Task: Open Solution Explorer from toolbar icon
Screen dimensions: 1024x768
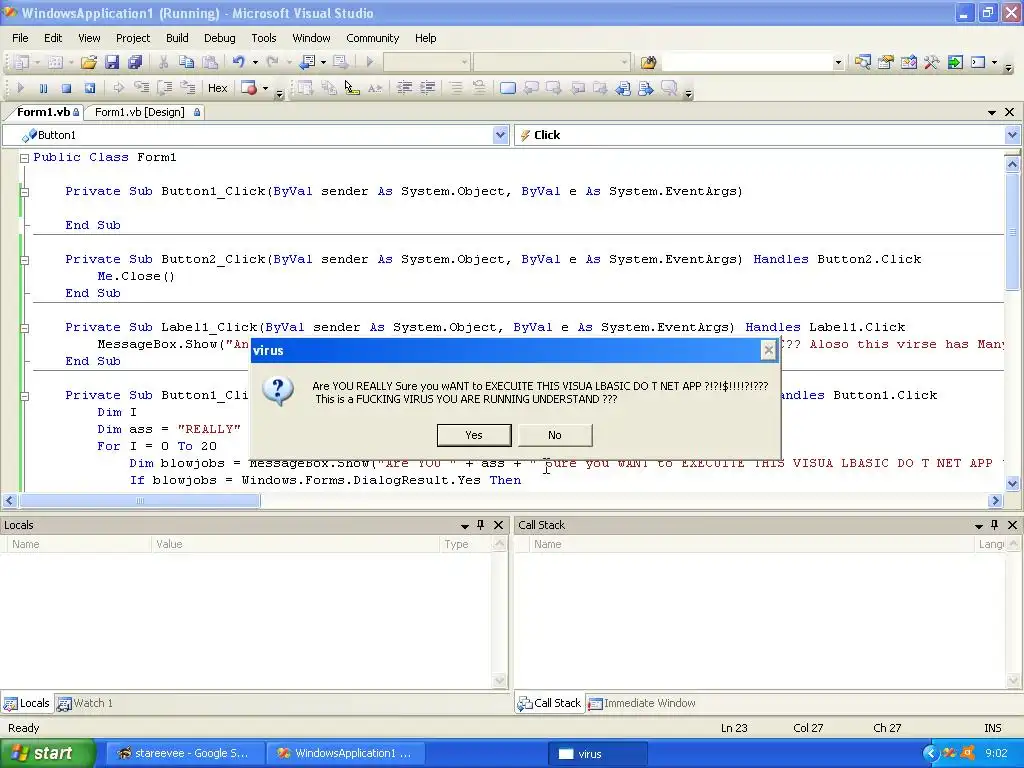Action: (x=862, y=62)
